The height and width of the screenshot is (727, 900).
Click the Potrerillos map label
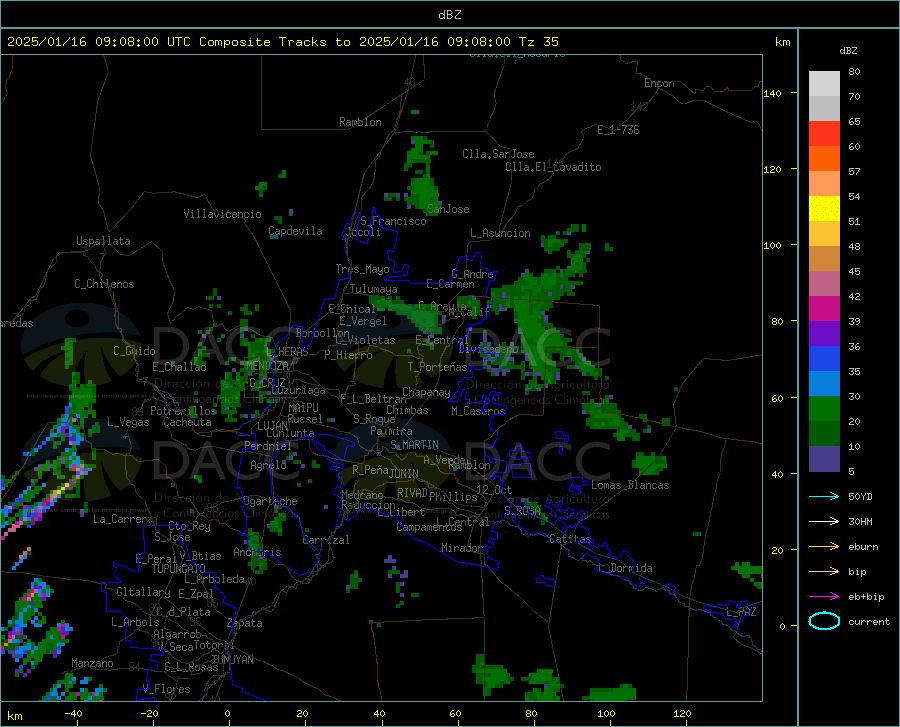(x=183, y=411)
